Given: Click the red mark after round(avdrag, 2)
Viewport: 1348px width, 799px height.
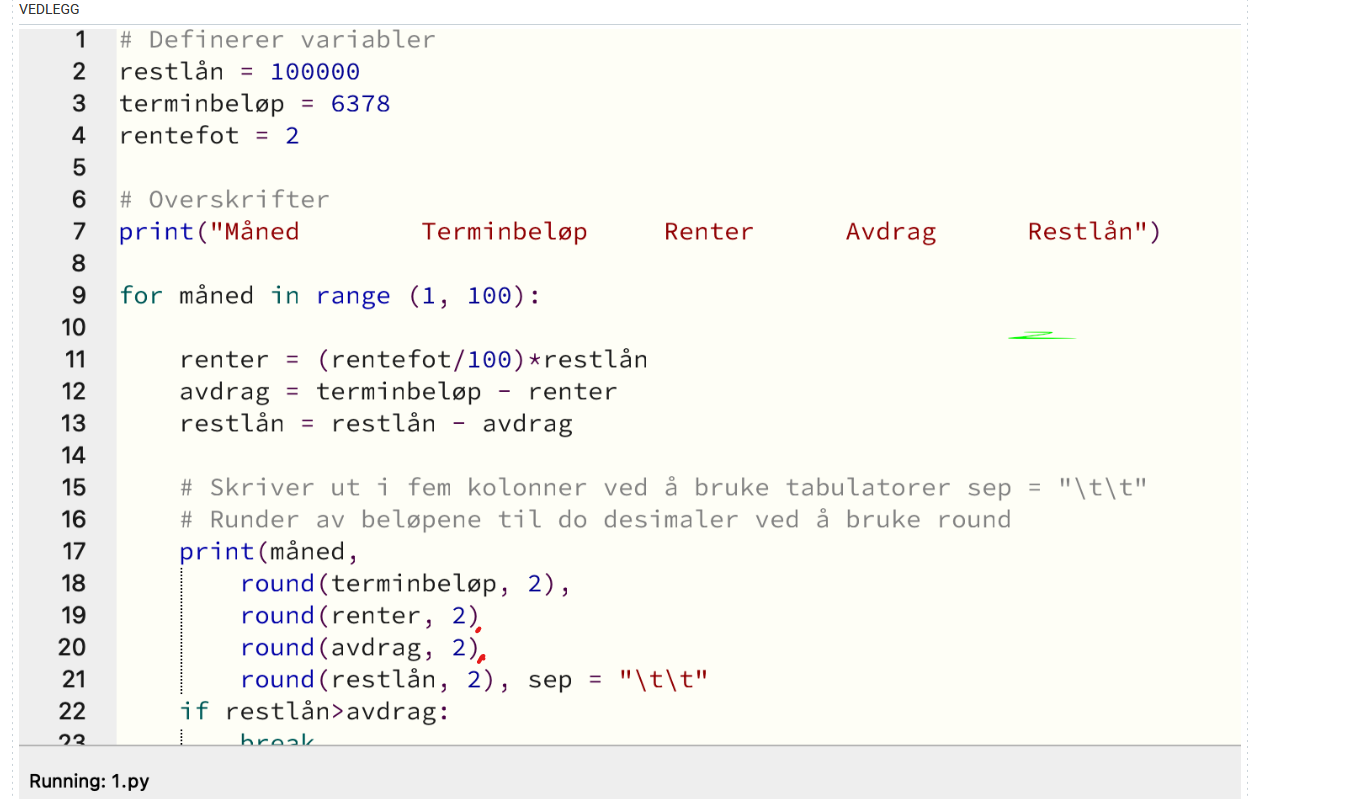Looking at the screenshot, I should coord(482,658).
